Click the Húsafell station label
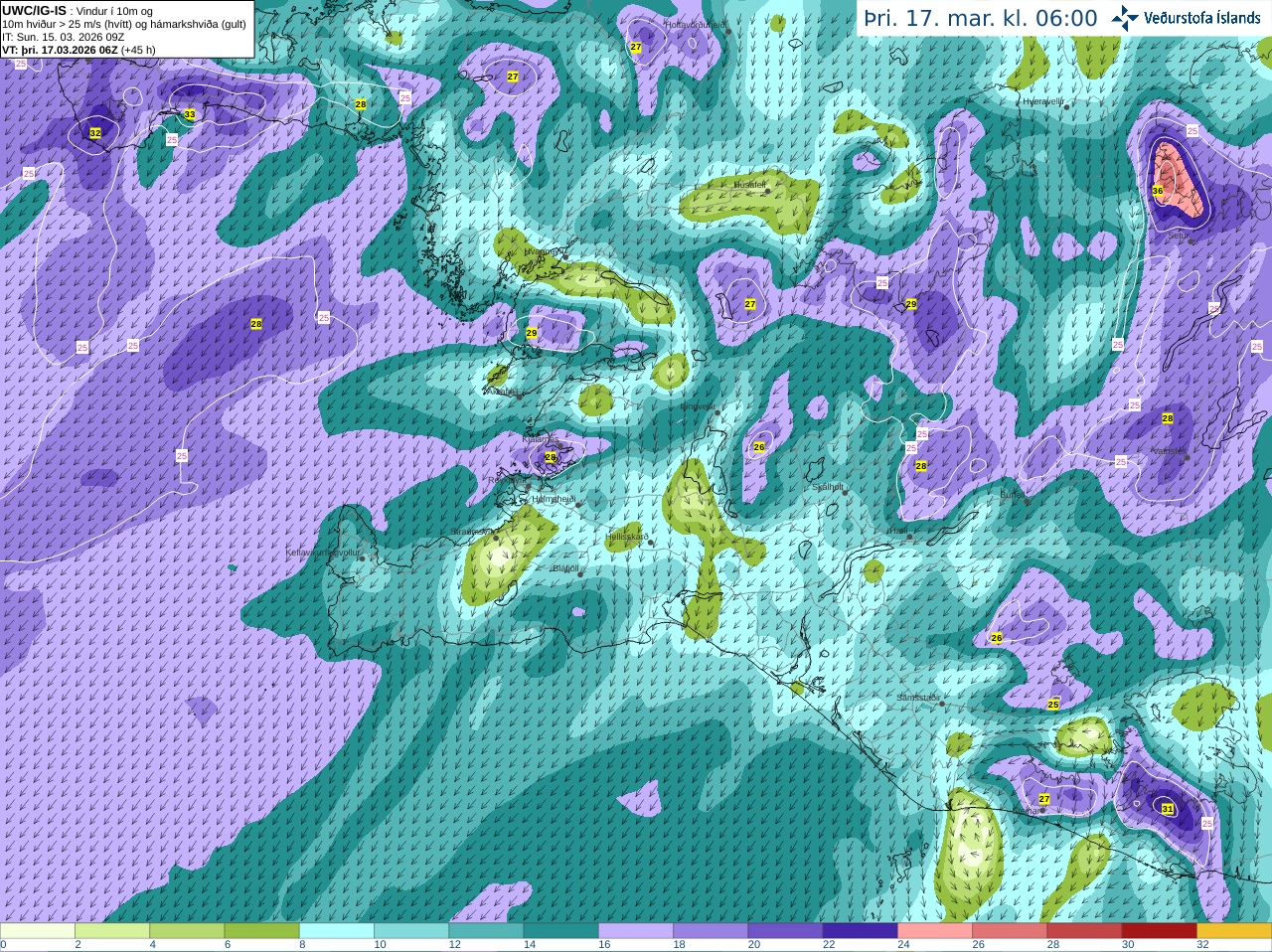The height and width of the screenshot is (952, 1272). (x=750, y=185)
